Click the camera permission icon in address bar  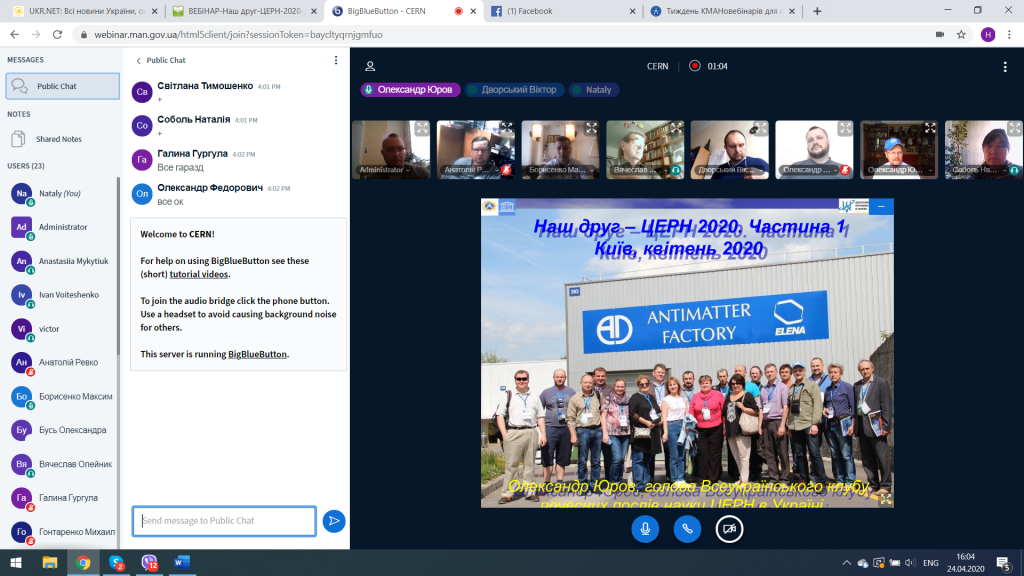tap(940, 35)
